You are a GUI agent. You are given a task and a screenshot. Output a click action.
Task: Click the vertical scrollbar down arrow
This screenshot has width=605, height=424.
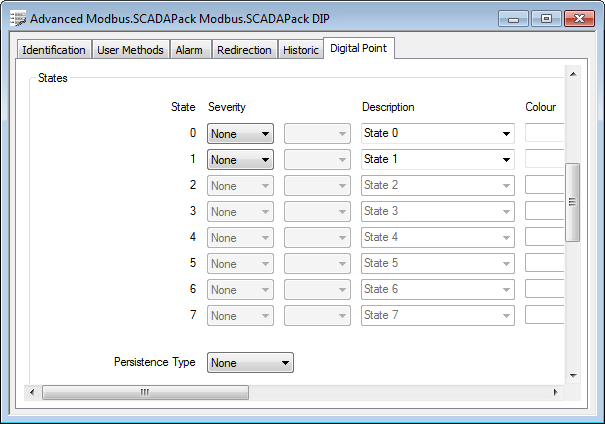coord(573,374)
